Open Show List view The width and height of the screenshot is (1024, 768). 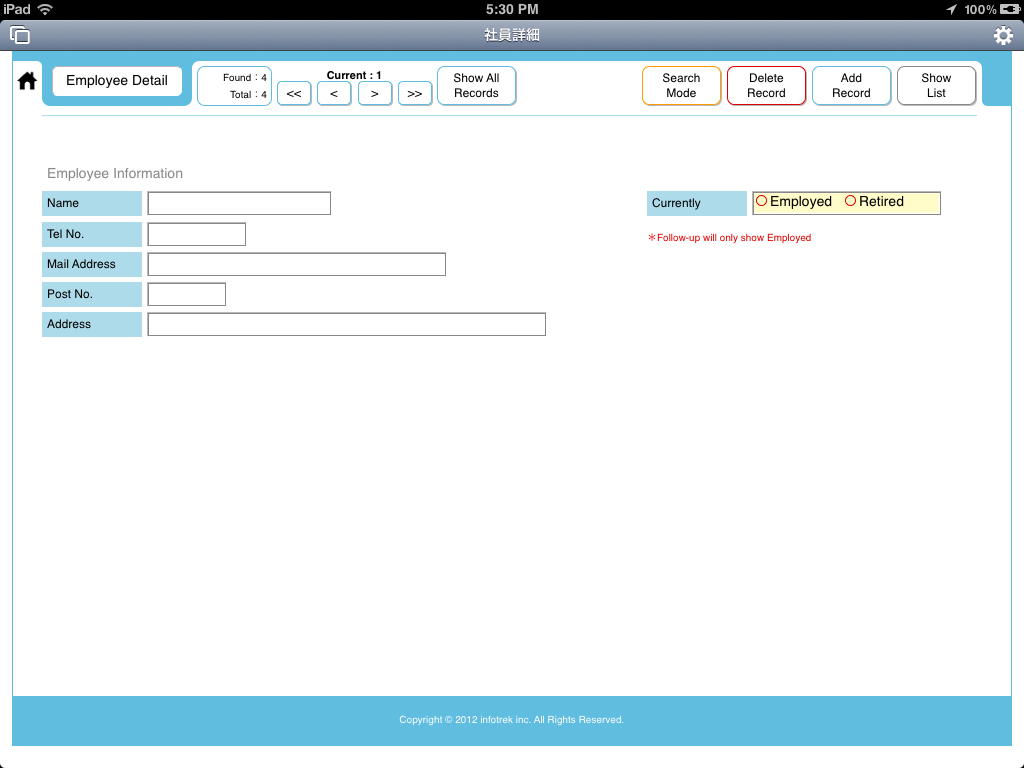point(936,86)
